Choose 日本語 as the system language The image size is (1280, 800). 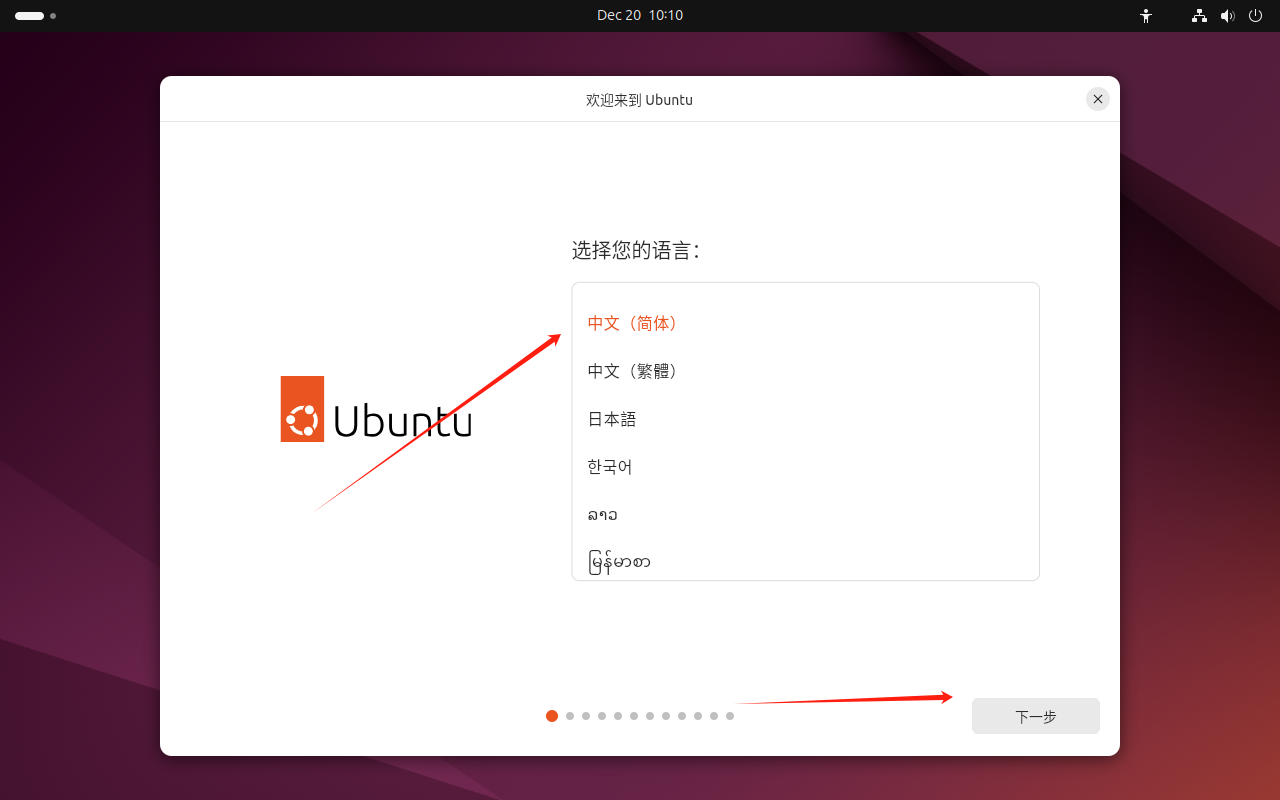pos(611,419)
